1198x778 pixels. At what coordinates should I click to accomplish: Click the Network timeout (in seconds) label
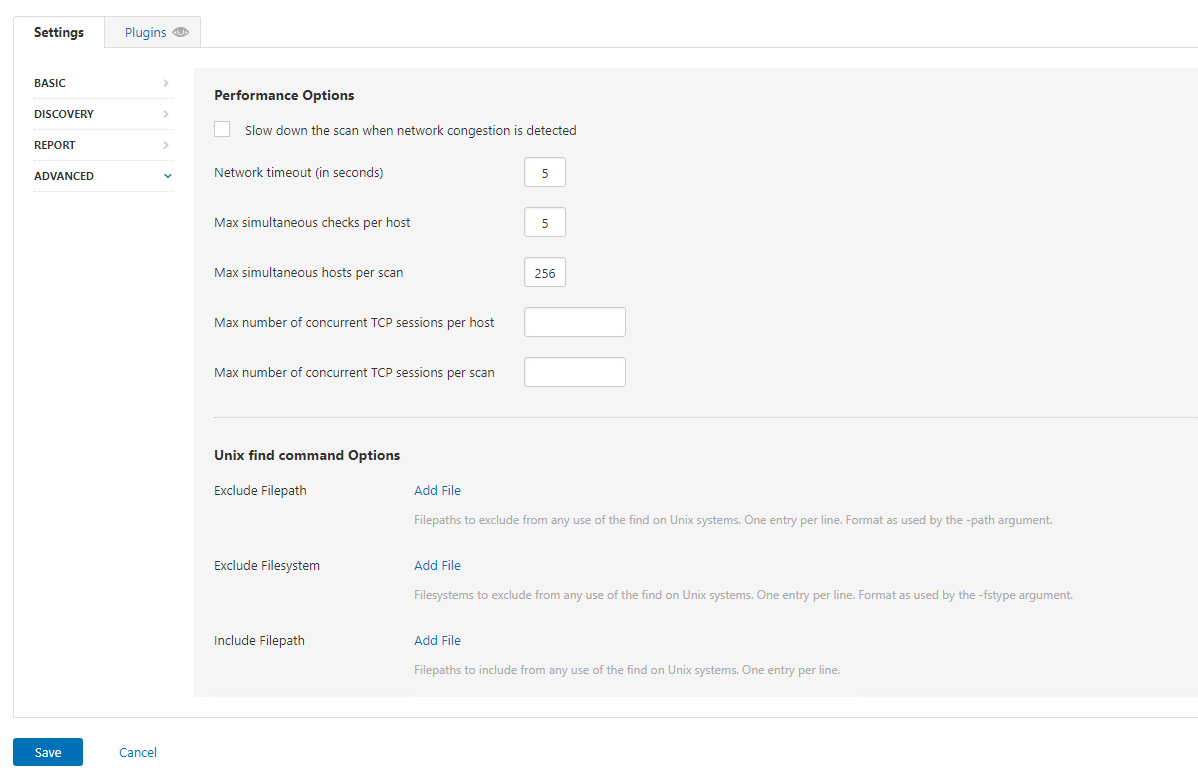click(299, 173)
